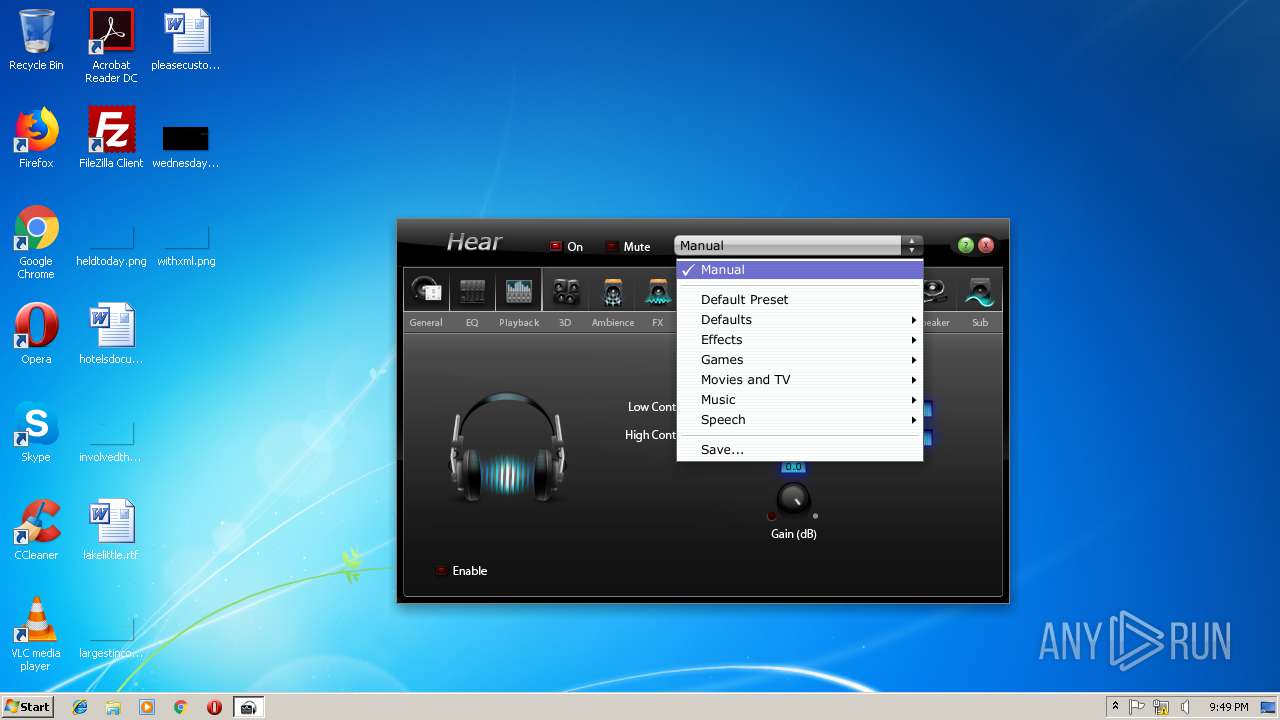Select the largestinco desktop file
Image resolution: width=1280 pixels, height=720 pixels.
pyautogui.click(x=111, y=639)
